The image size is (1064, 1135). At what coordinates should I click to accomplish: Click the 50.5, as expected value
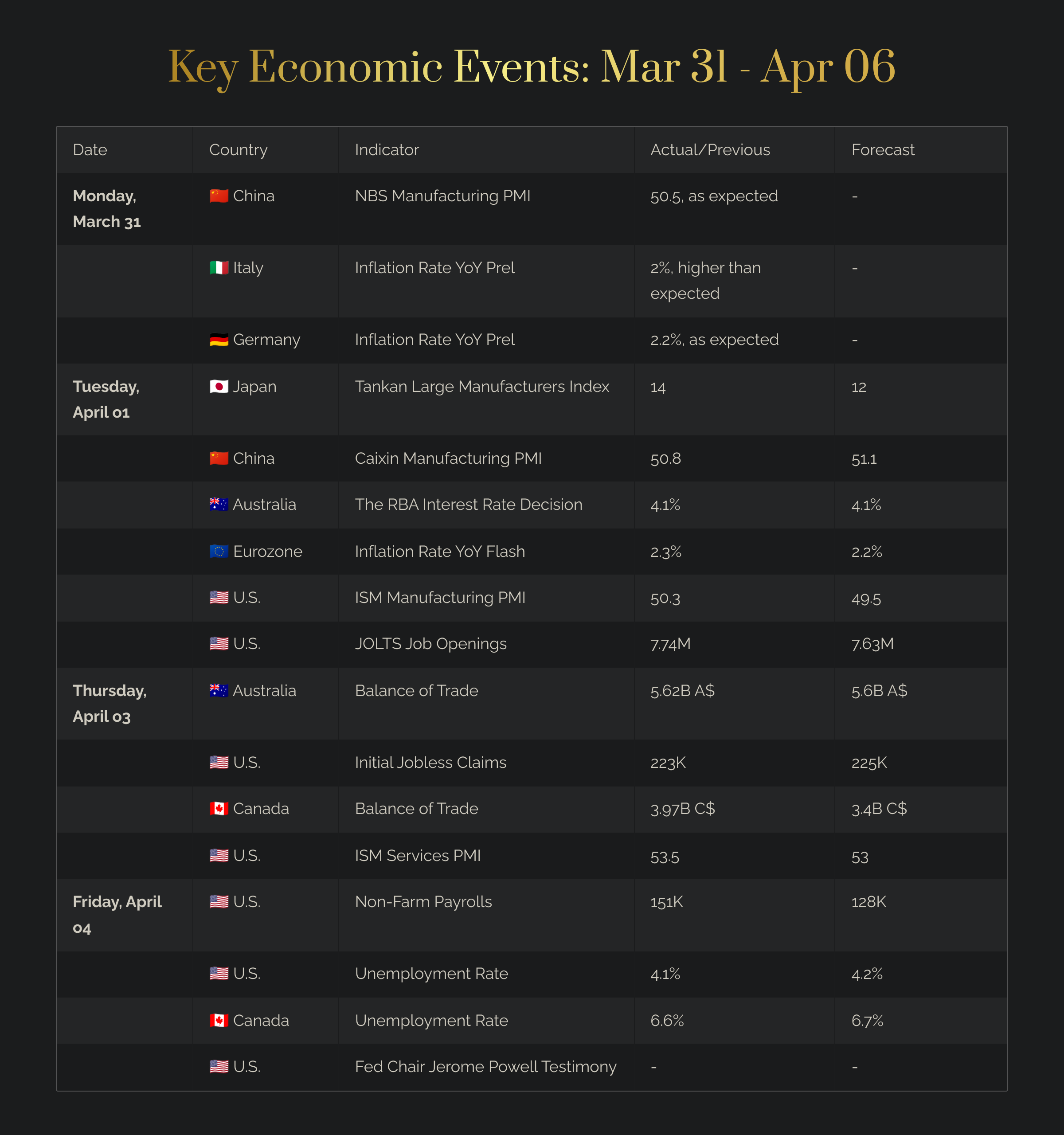[x=714, y=196]
